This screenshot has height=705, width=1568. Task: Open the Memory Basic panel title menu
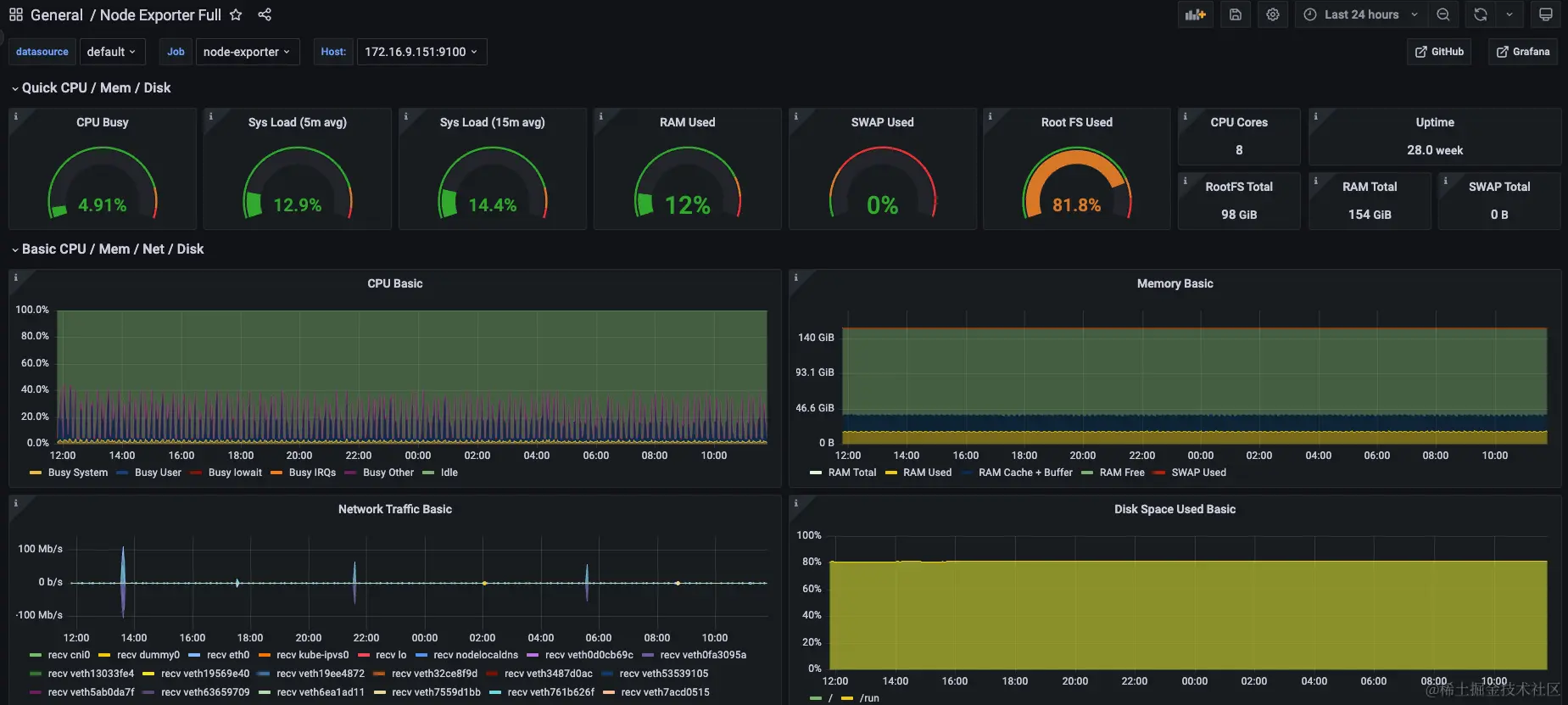click(x=1175, y=283)
